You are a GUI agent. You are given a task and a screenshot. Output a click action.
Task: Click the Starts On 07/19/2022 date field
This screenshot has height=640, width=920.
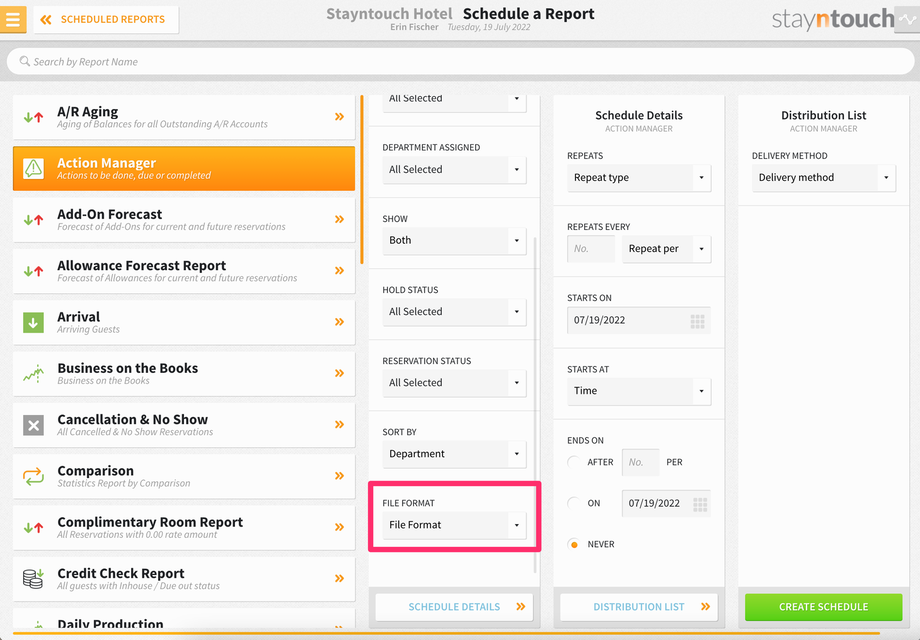(639, 320)
